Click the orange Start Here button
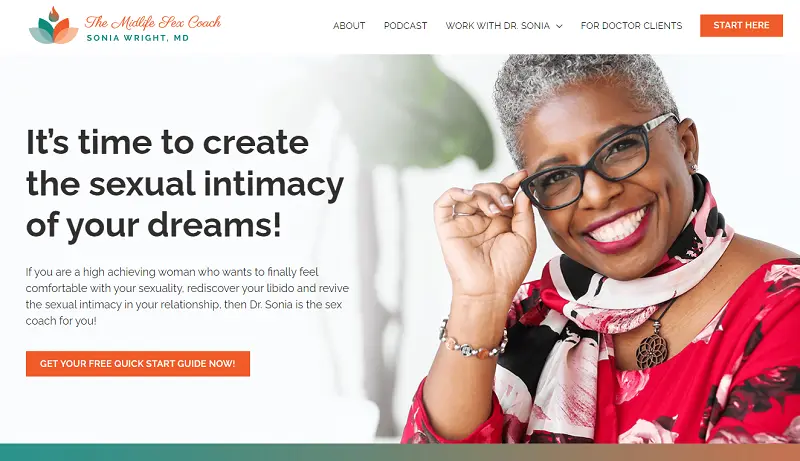 (741, 25)
